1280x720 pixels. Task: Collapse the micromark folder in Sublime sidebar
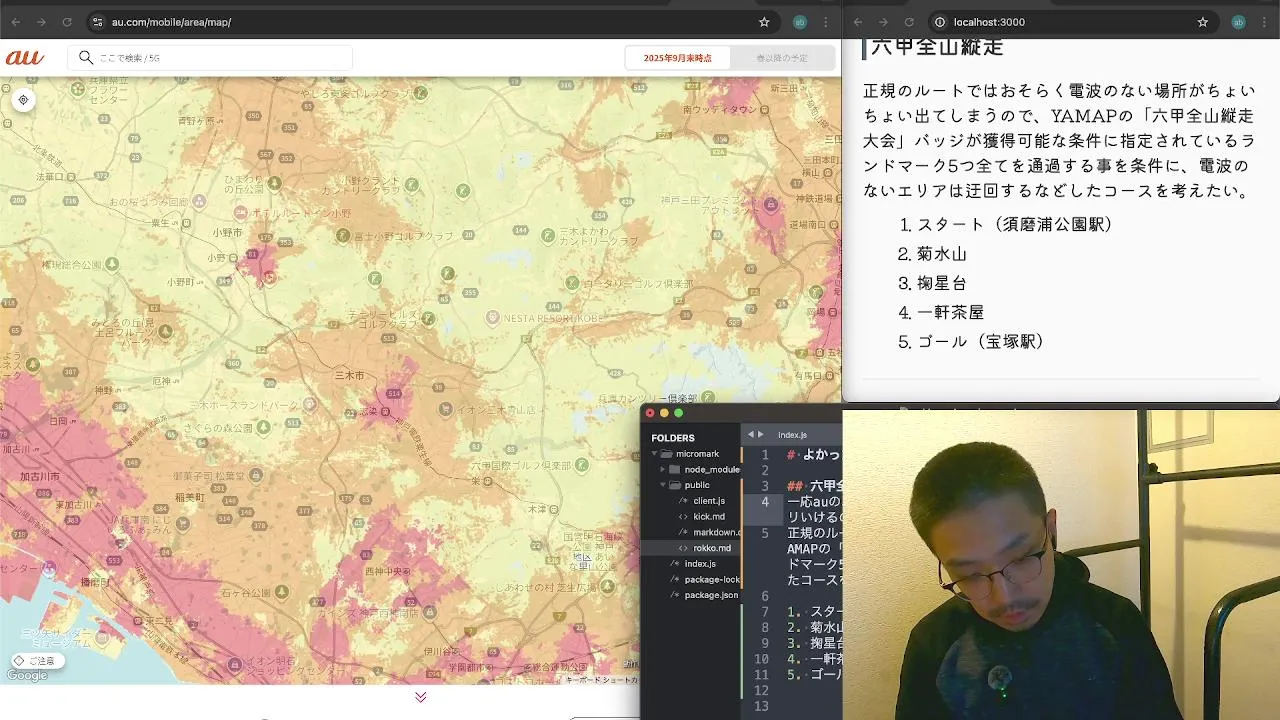coord(654,454)
